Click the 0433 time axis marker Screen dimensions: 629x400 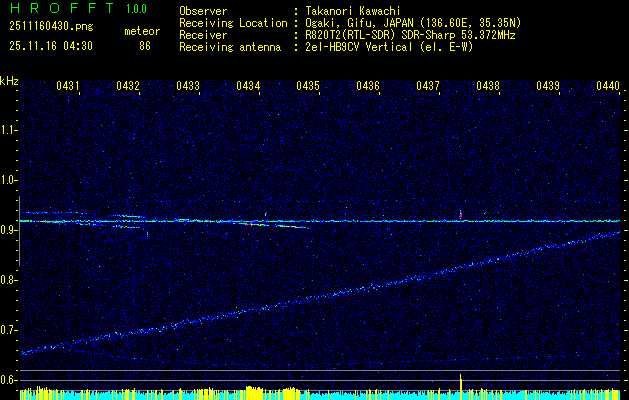[x=188, y=85]
